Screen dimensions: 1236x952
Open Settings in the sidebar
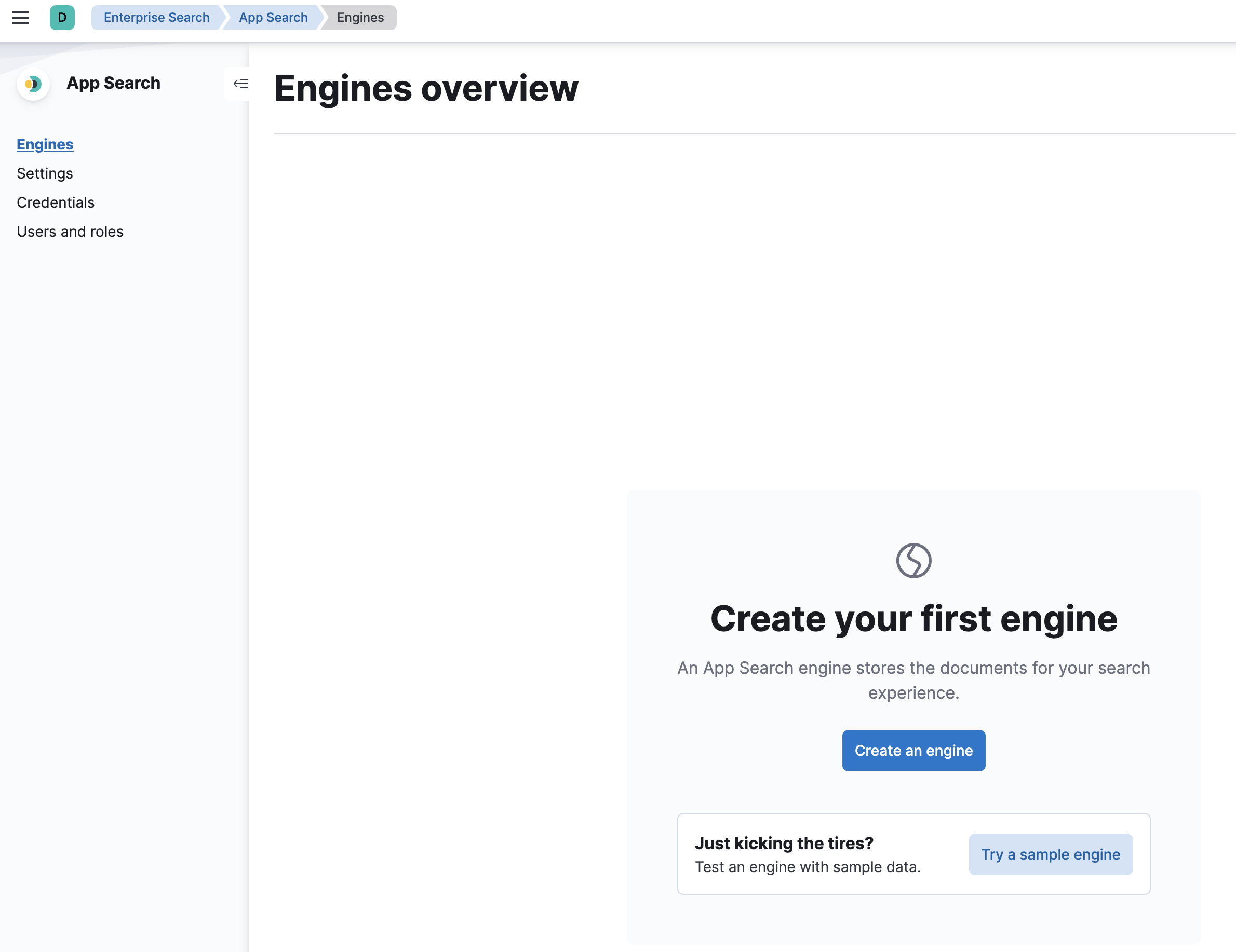(45, 174)
